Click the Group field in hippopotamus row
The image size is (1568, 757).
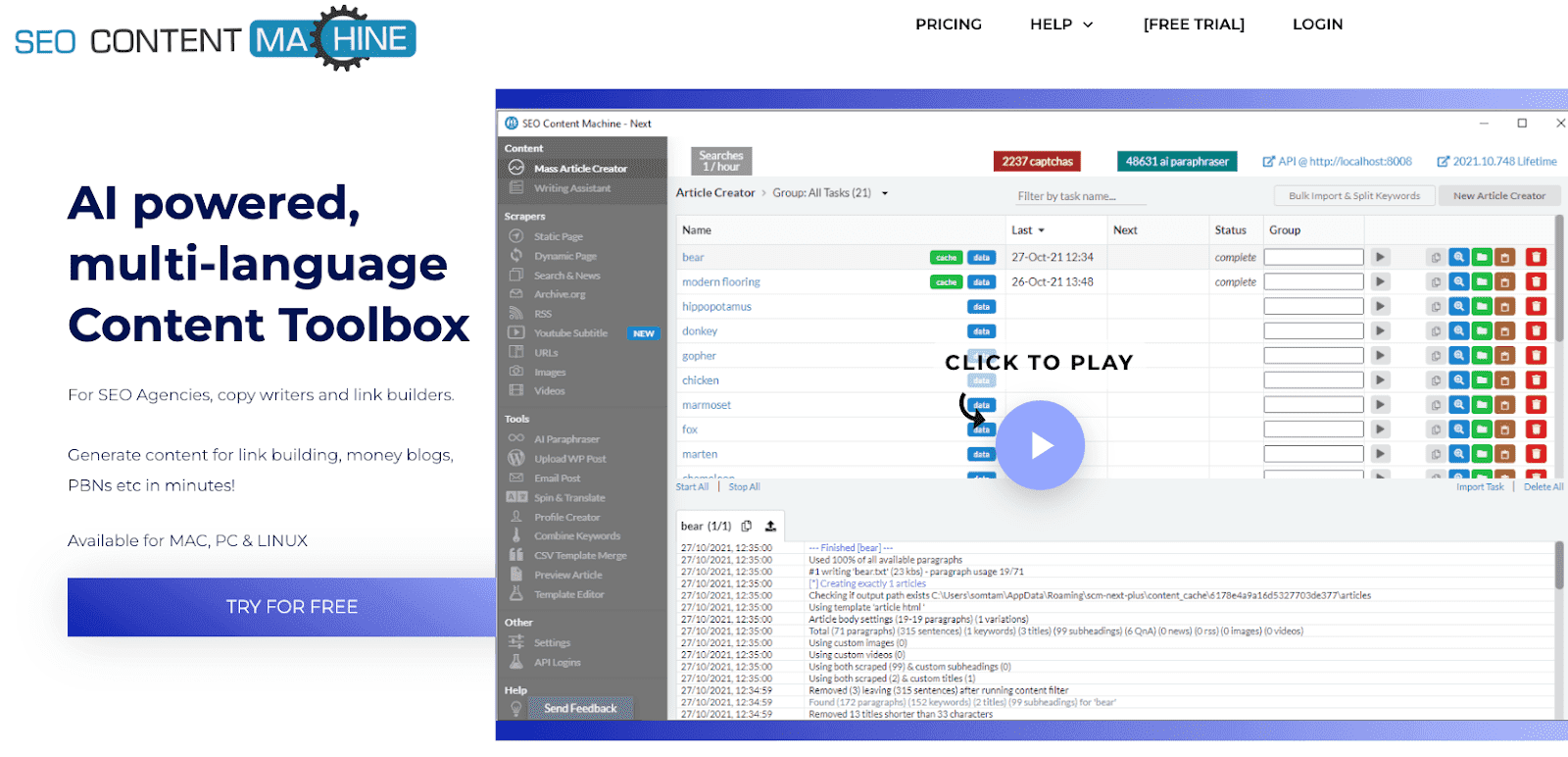click(1313, 306)
